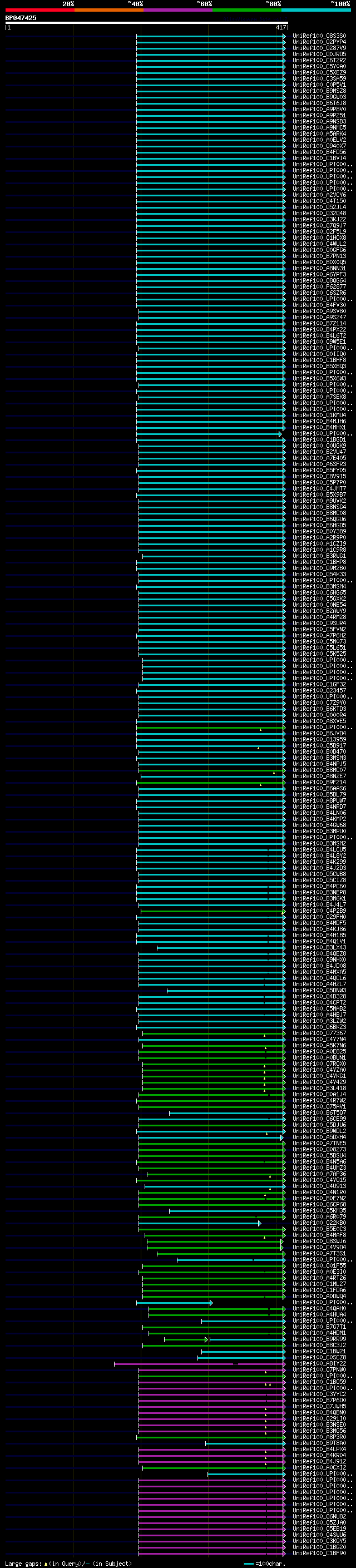The width and height of the screenshot is (356, 1568).
Task: Open hit UniRef100_Q0JRD5
Action: pyautogui.click(x=319, y=54)
